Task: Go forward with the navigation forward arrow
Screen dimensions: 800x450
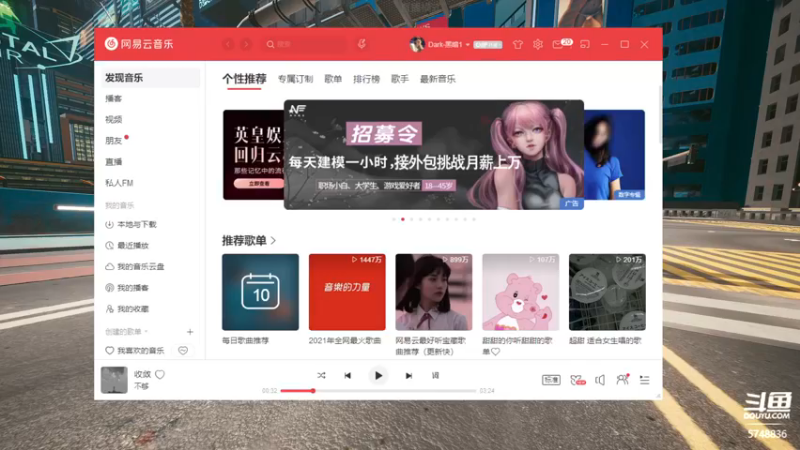Action: tap(246, 44)
